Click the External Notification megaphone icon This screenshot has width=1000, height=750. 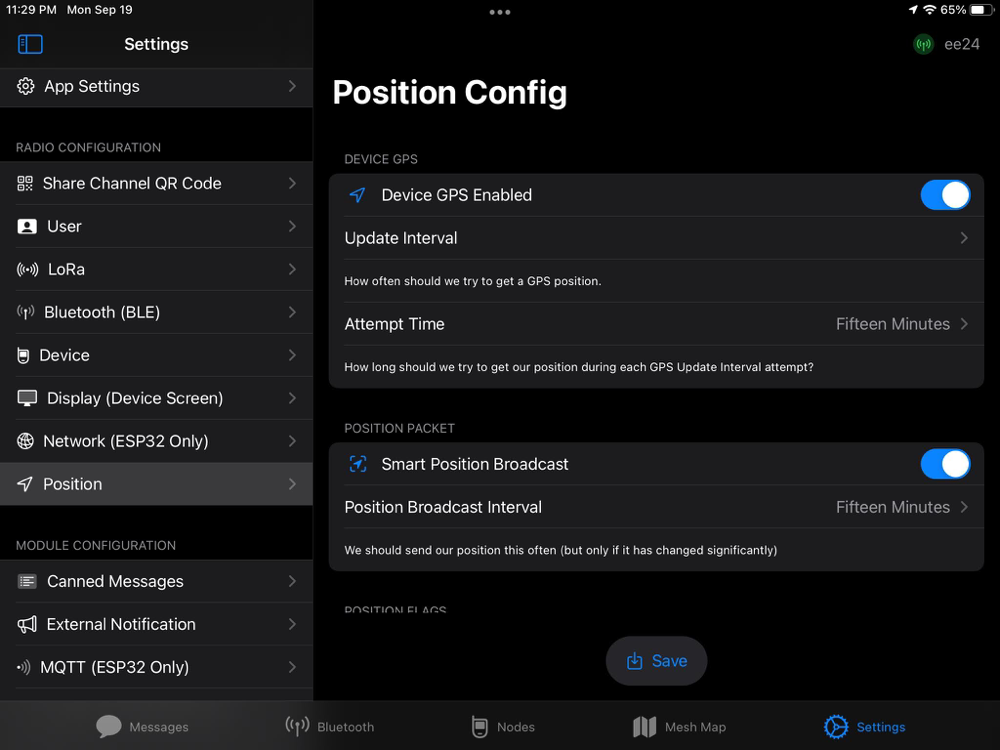[x=27, y=624]
